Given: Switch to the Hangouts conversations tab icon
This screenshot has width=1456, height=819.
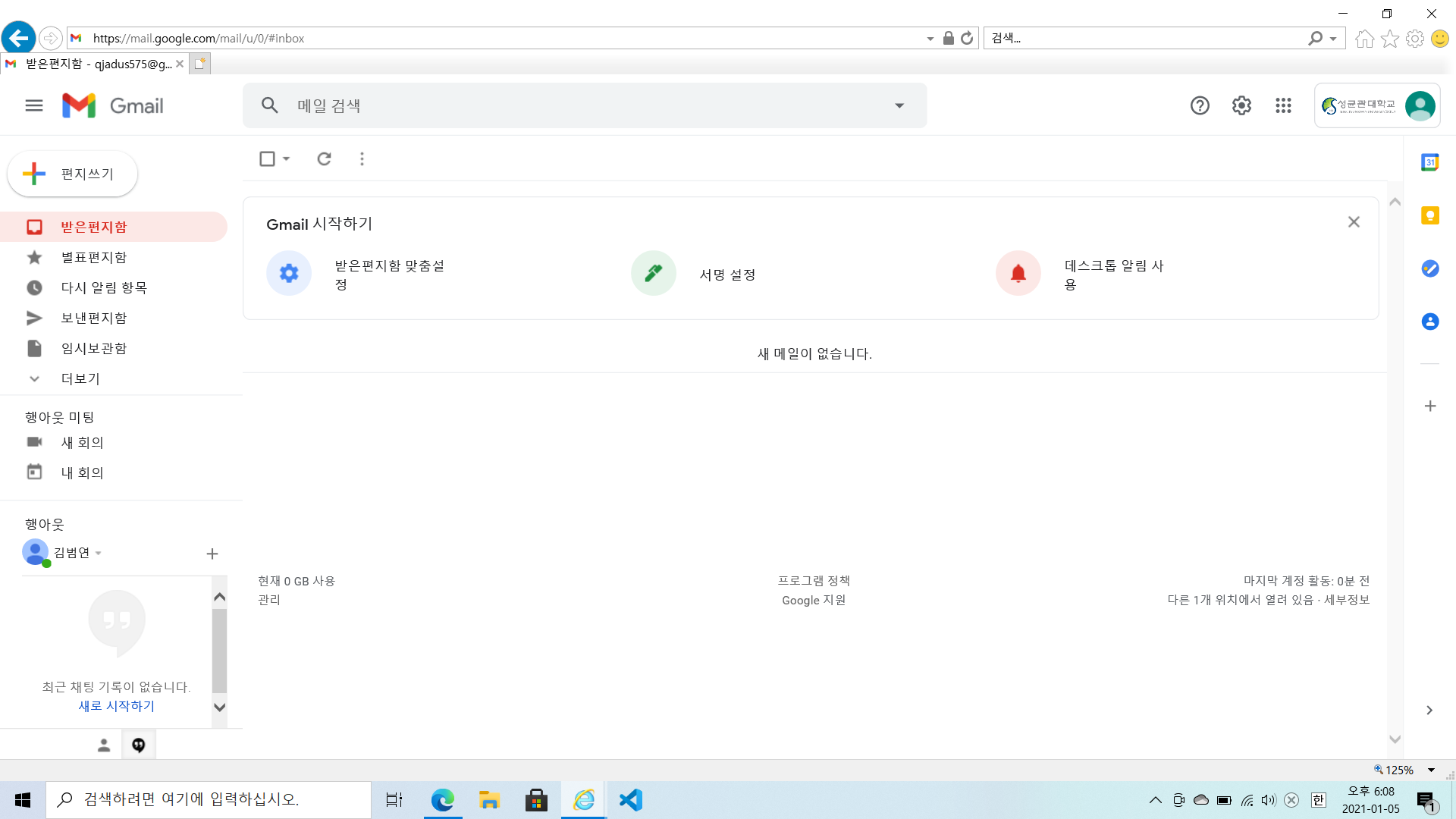Looking at the screenshot, I should (x=138, y=745).
